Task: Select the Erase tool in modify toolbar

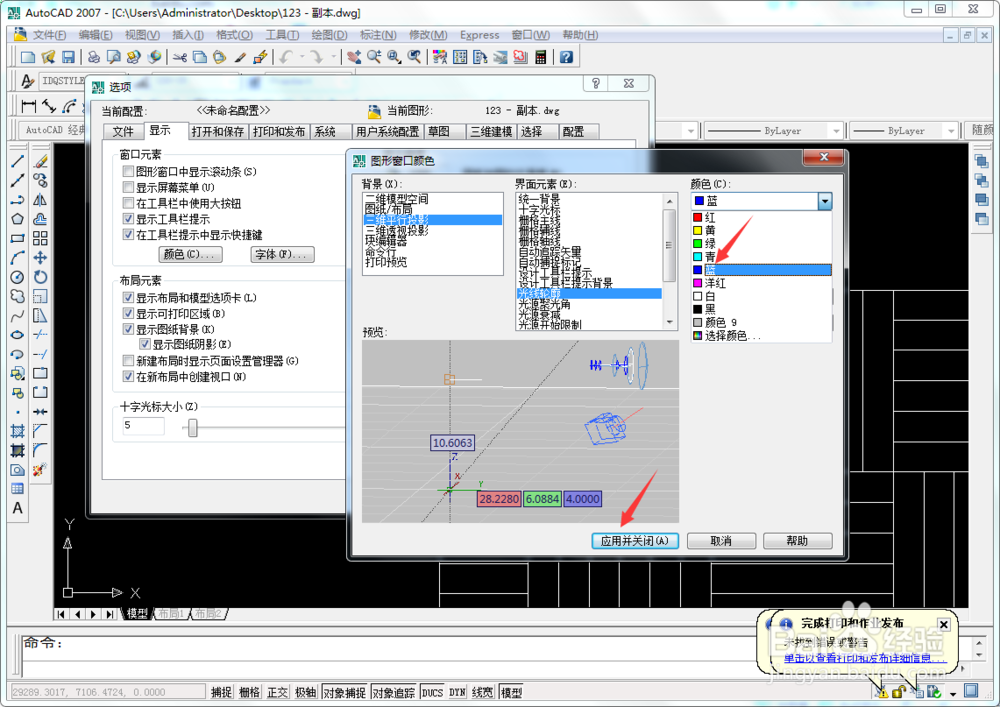Action: (40, 162)
